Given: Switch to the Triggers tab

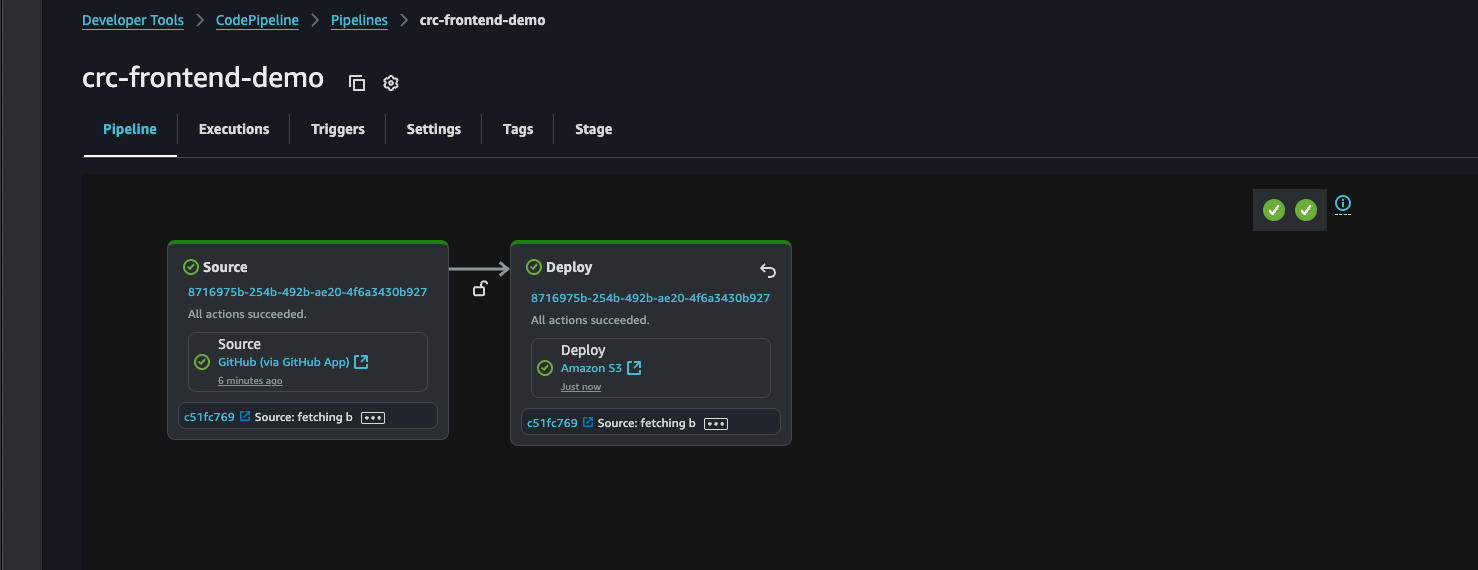Looking at the screenshot, I should [x=338, y=129].
